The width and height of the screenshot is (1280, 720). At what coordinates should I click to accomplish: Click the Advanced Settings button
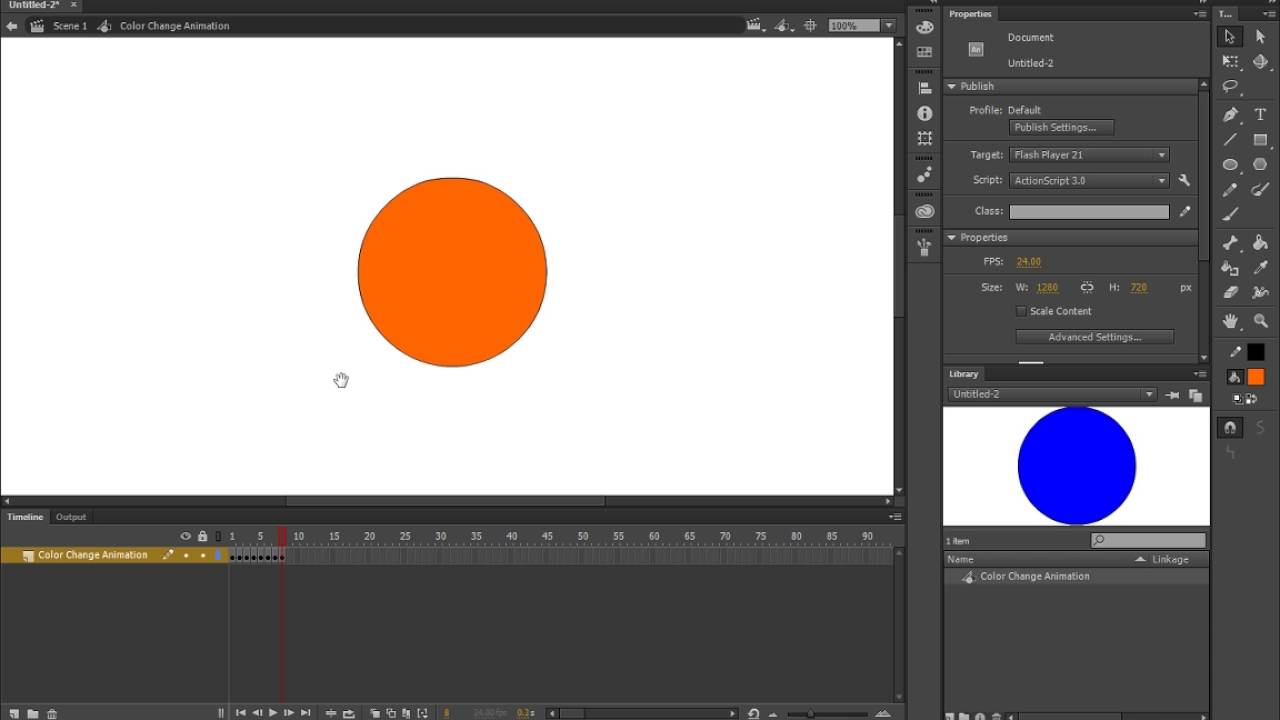pyautogui.click(x=1095, y=337)
